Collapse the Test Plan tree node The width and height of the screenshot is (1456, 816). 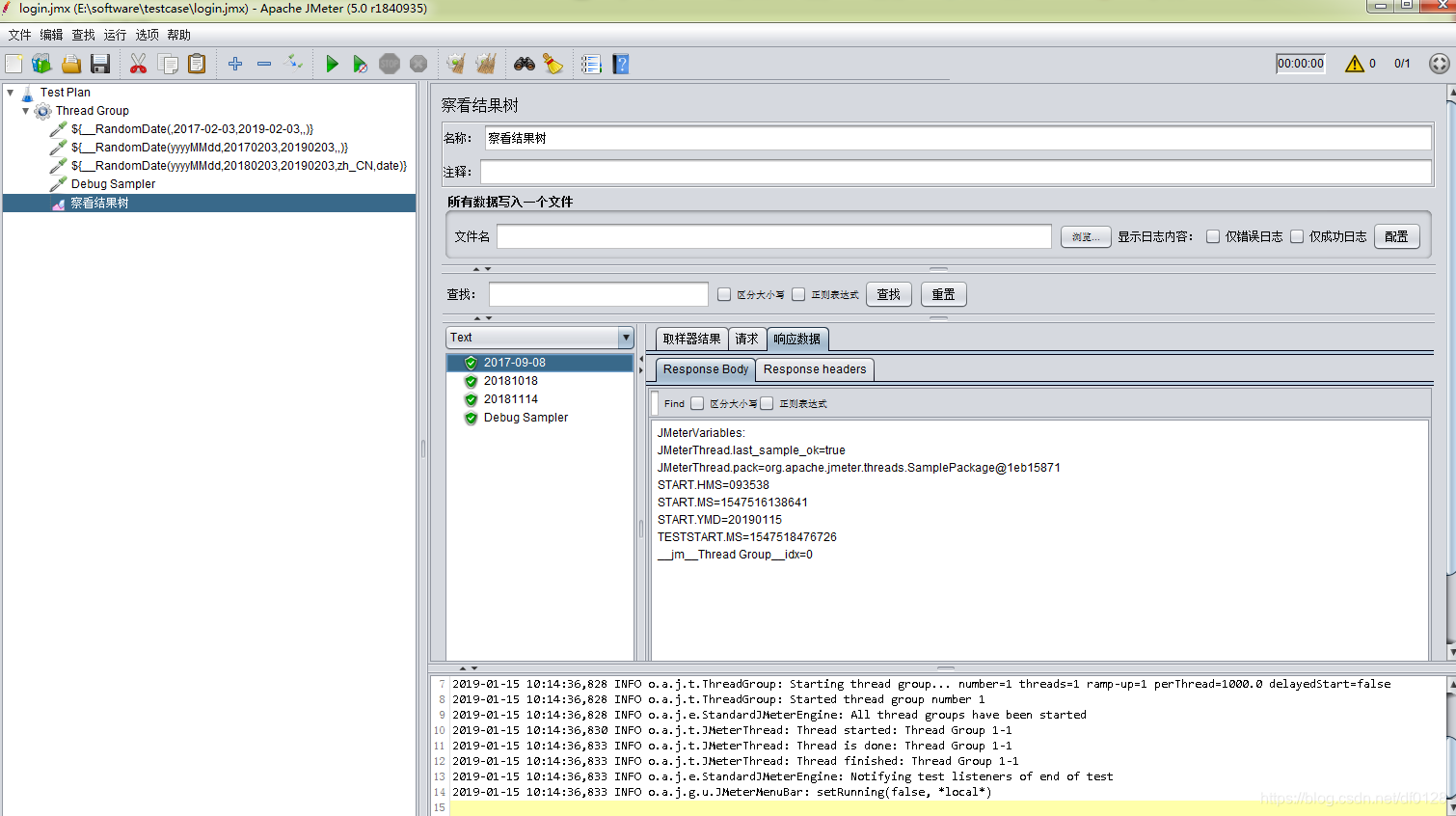click(11, 93)
